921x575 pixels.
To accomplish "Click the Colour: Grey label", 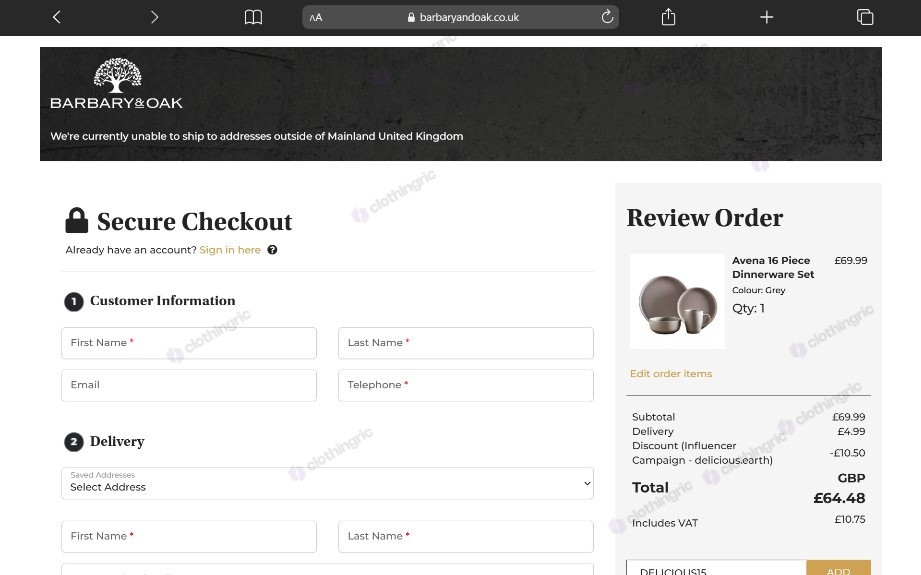I will pos(758,290).
